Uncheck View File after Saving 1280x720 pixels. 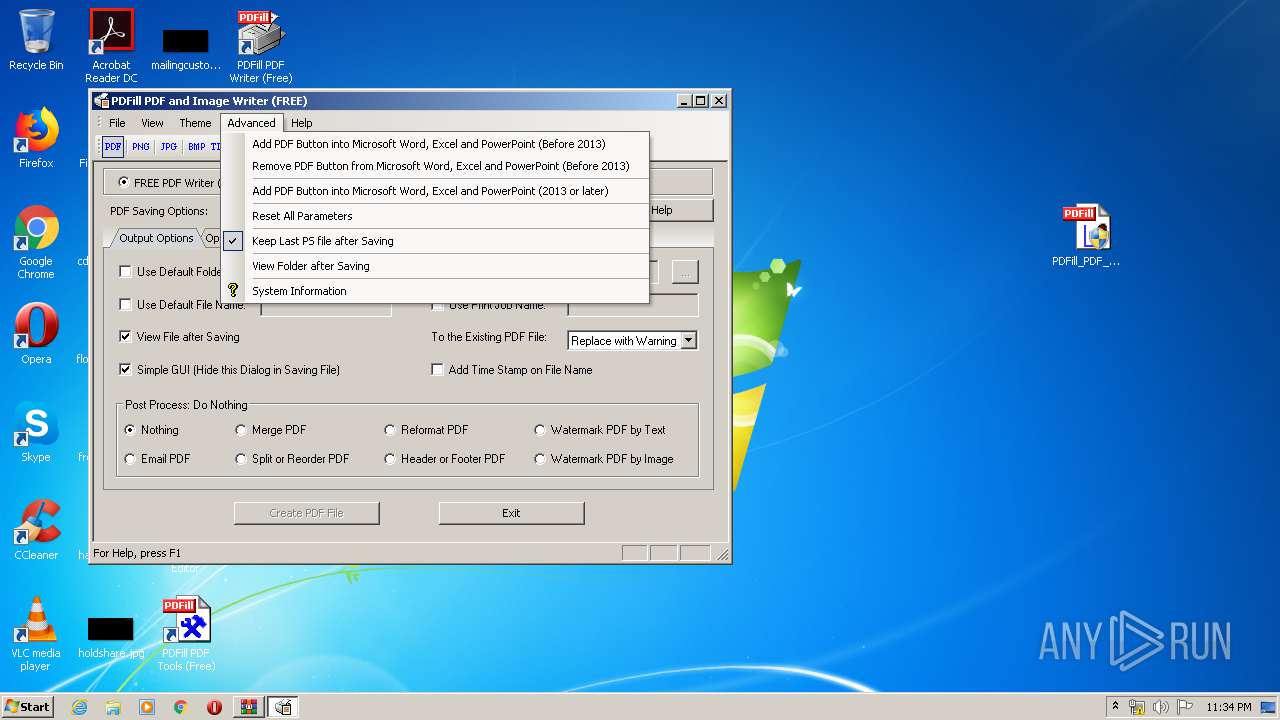pos(125,337)
